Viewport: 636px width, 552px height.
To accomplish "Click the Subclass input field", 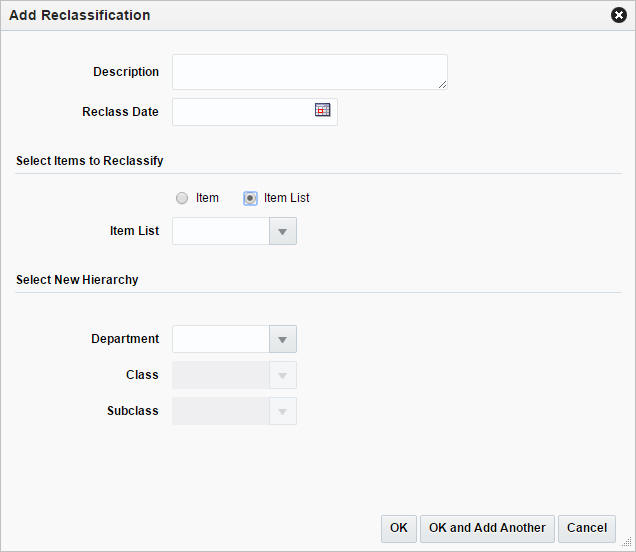I will (x=221, y=412).
